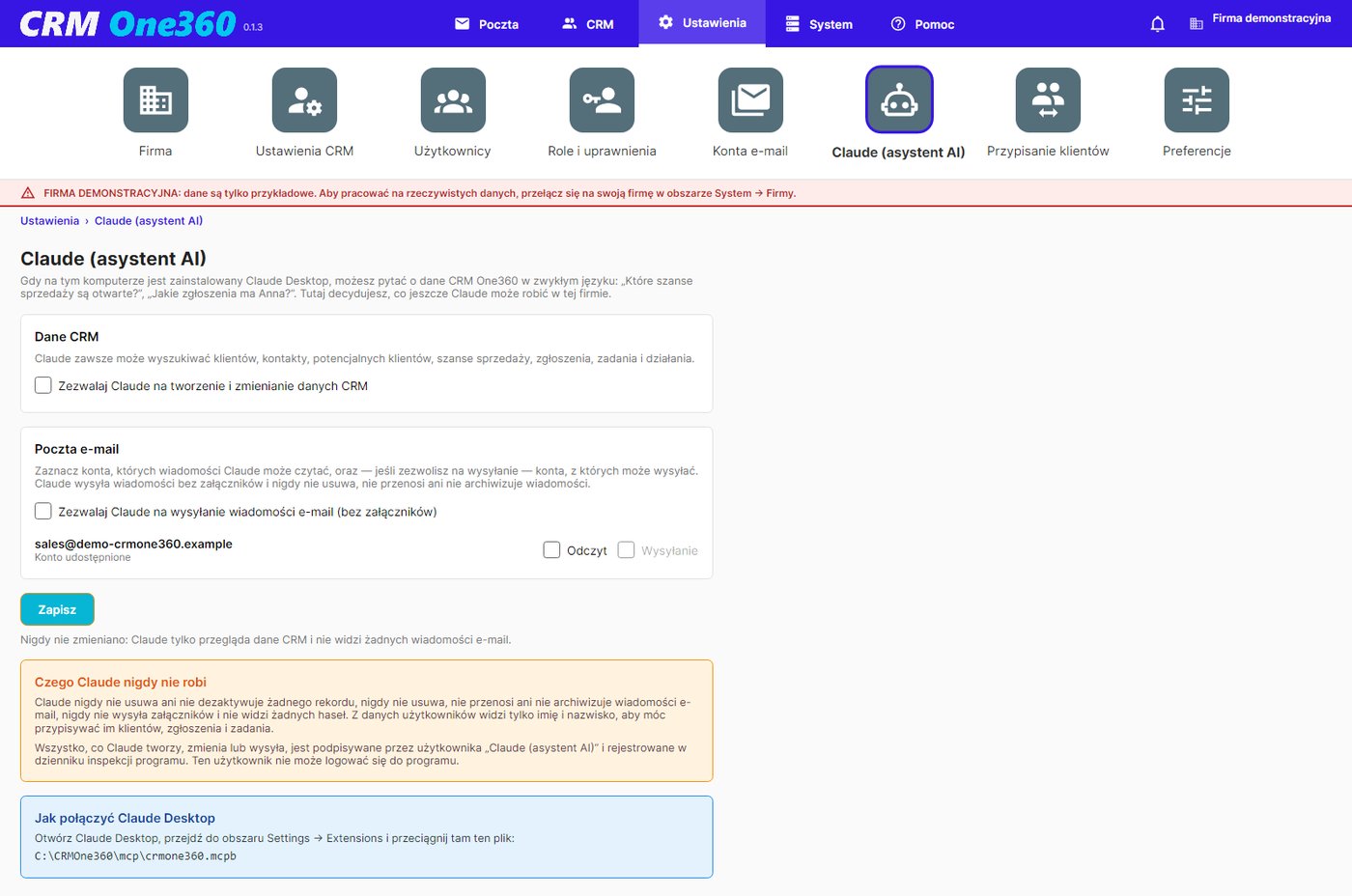Open Role i uprawnienia key icon
The height and width of the screenshot is (896, 1352).
click(x=602, y=99)
